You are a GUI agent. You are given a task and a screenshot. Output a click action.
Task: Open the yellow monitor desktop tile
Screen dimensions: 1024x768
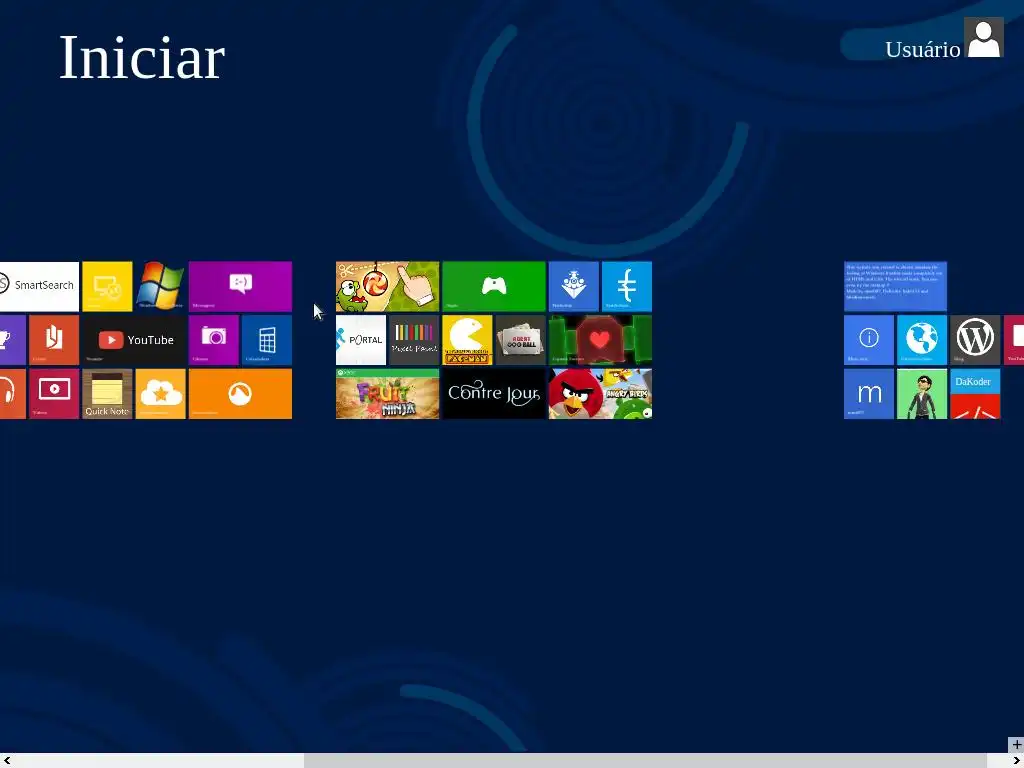pyautogui.click(x=107, y=286)
